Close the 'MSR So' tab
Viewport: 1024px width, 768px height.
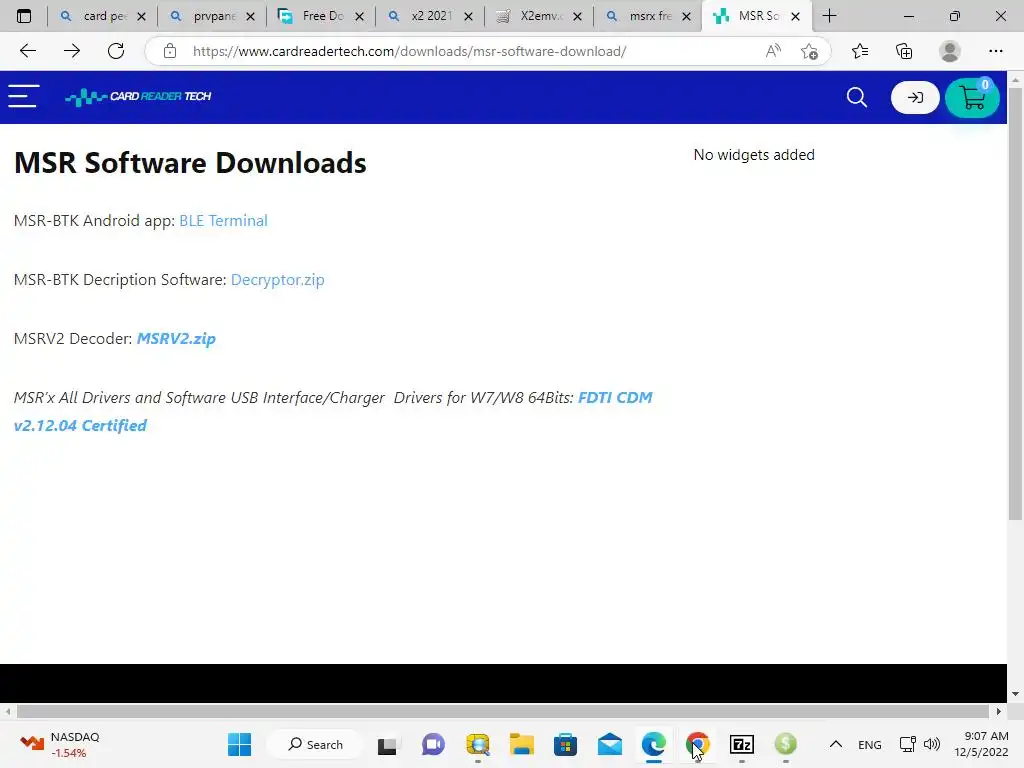pos(795,16)
